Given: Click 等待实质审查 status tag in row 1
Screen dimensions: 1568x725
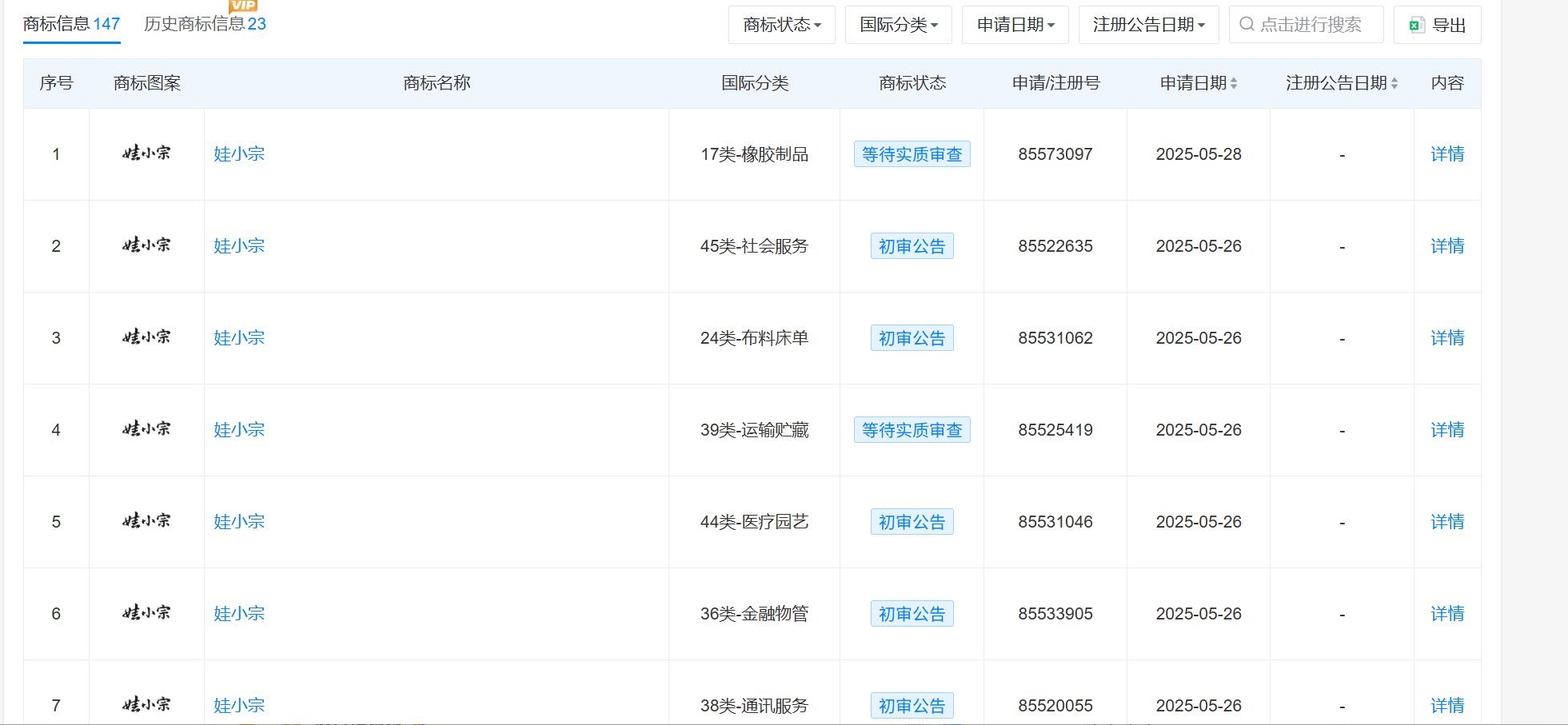Looking at the screenshot, I should [912, 154].
